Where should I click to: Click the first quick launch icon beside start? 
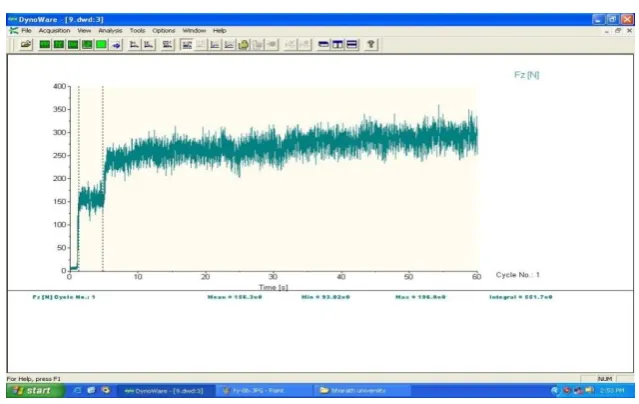(77, 391)
